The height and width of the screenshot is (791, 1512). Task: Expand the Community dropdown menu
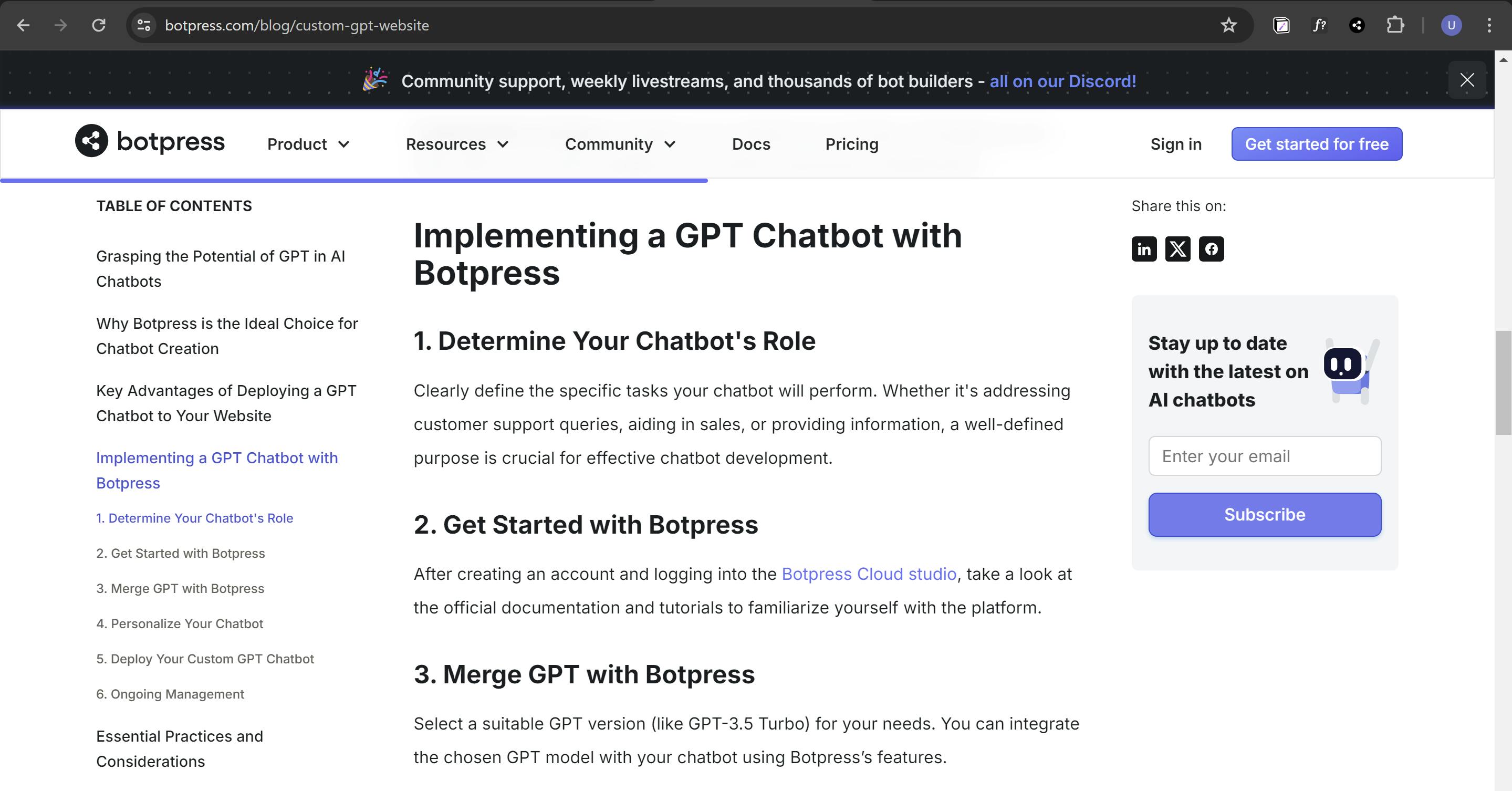click(620, 144)
